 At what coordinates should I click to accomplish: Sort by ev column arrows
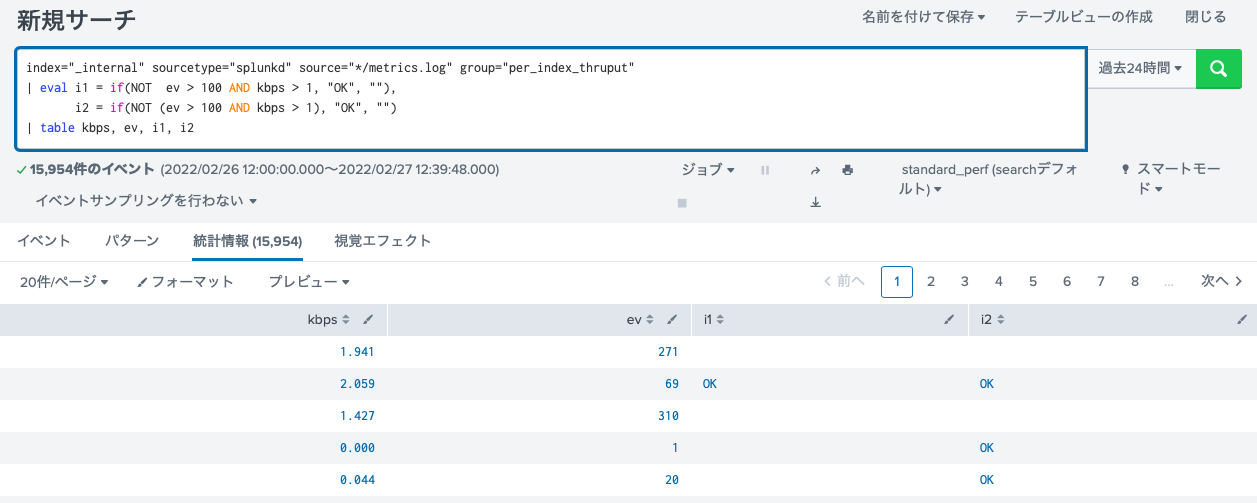[x=650, y=320]
